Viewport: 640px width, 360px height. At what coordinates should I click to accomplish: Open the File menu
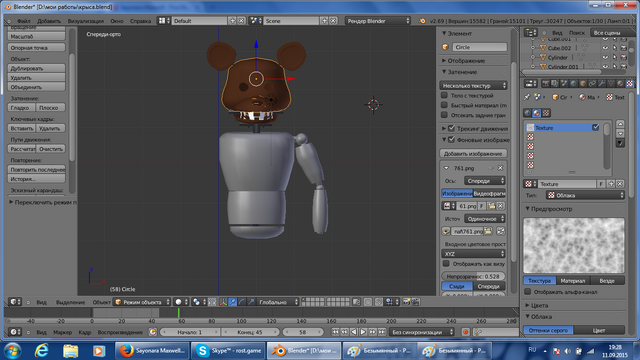pos(24,21)
